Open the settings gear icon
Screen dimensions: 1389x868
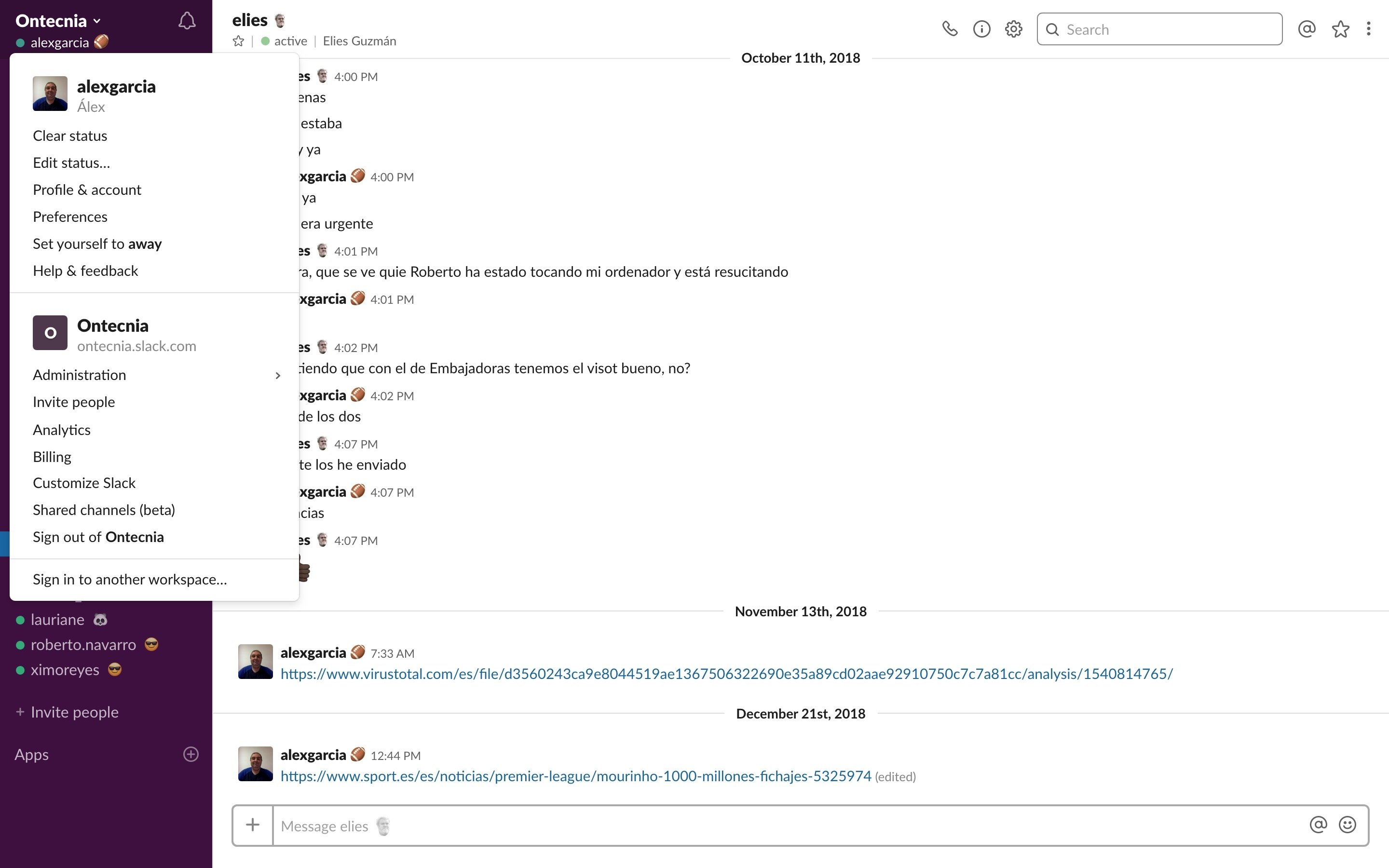coord(1013,29)
